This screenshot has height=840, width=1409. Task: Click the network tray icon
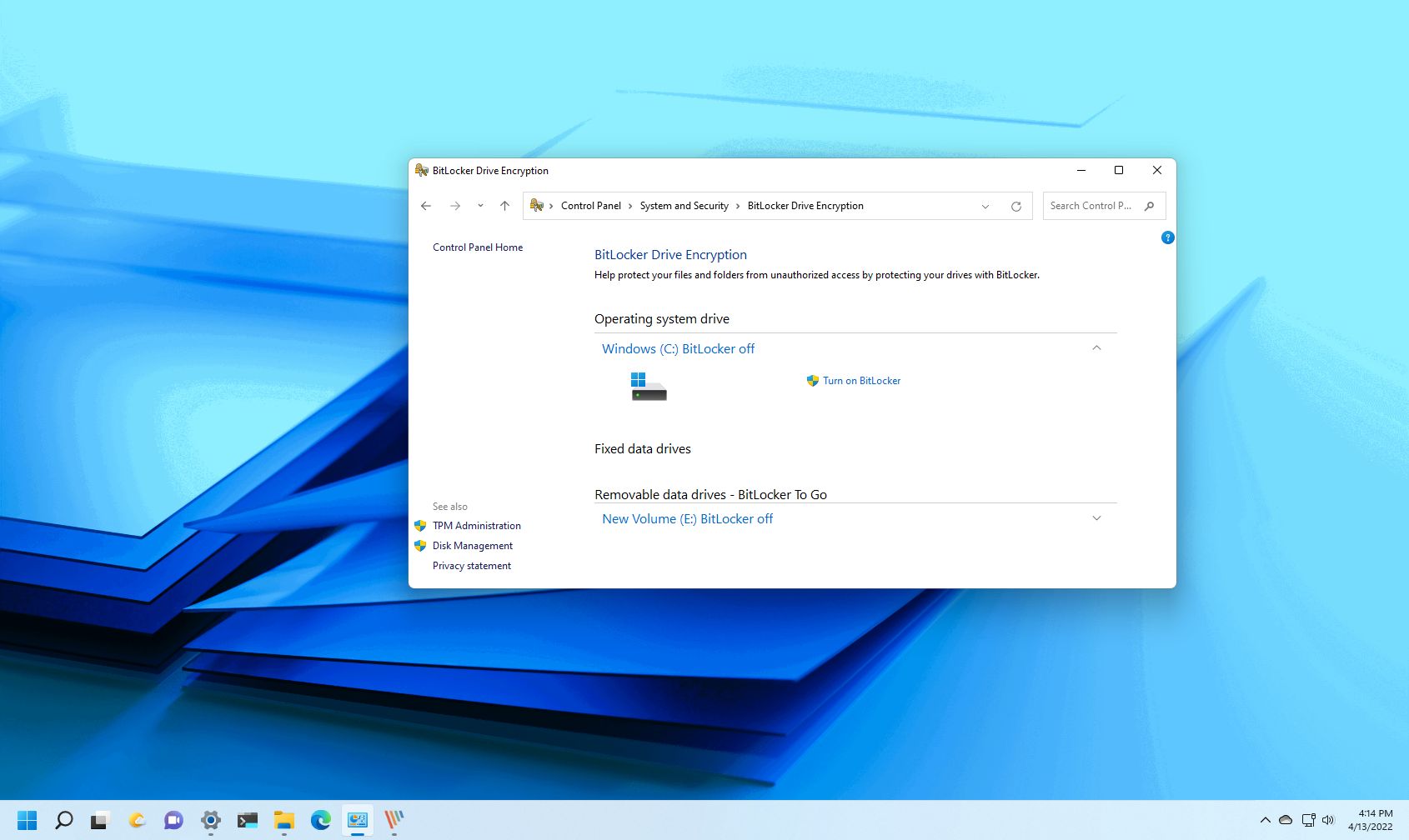1308,820
